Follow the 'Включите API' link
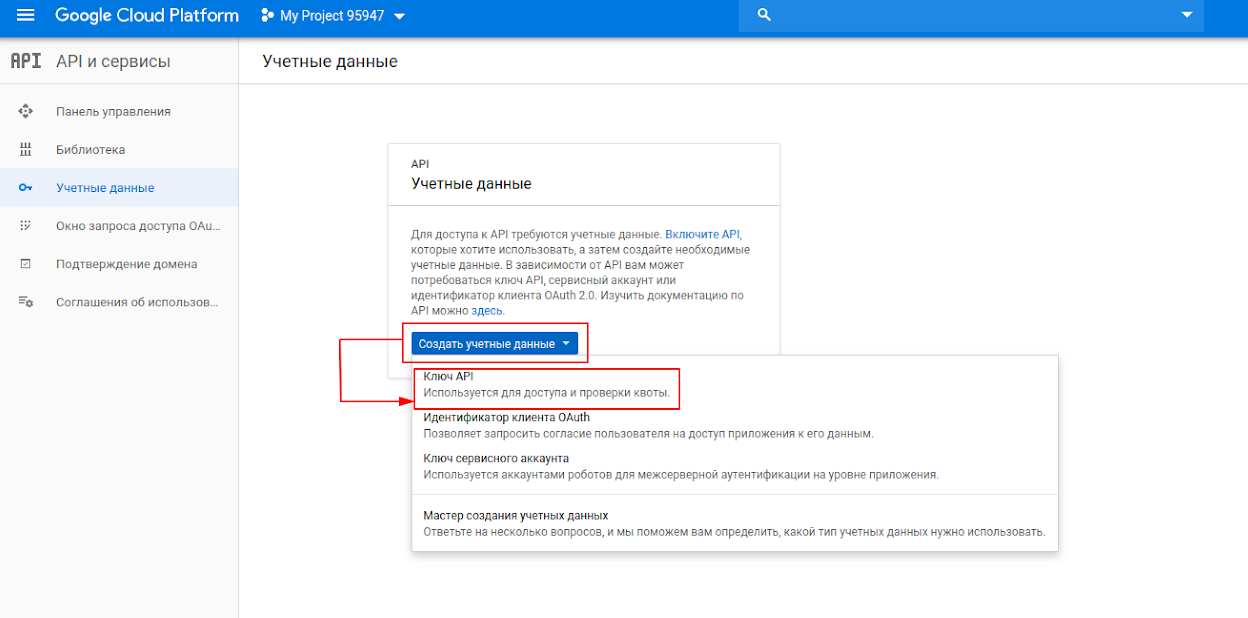The image size is (1248, 618). tap(702, 233)
